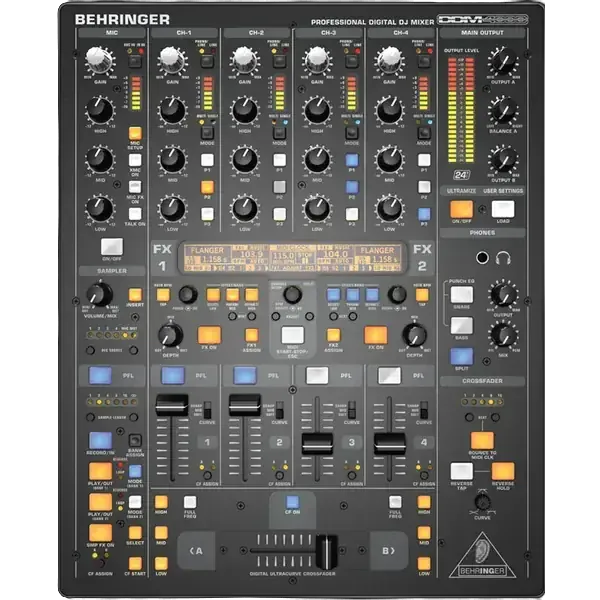Click the channel 3 volume fader
Screen dimensions: 600x600
(x=317, y=443)
